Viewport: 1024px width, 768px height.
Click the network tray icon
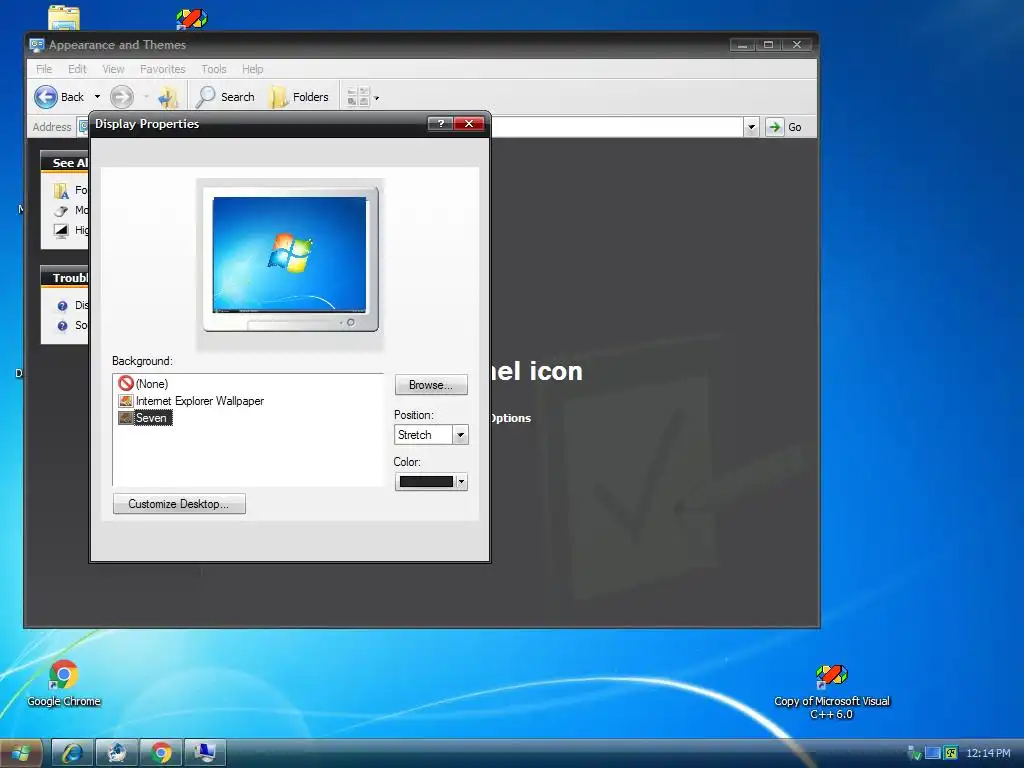914,753
